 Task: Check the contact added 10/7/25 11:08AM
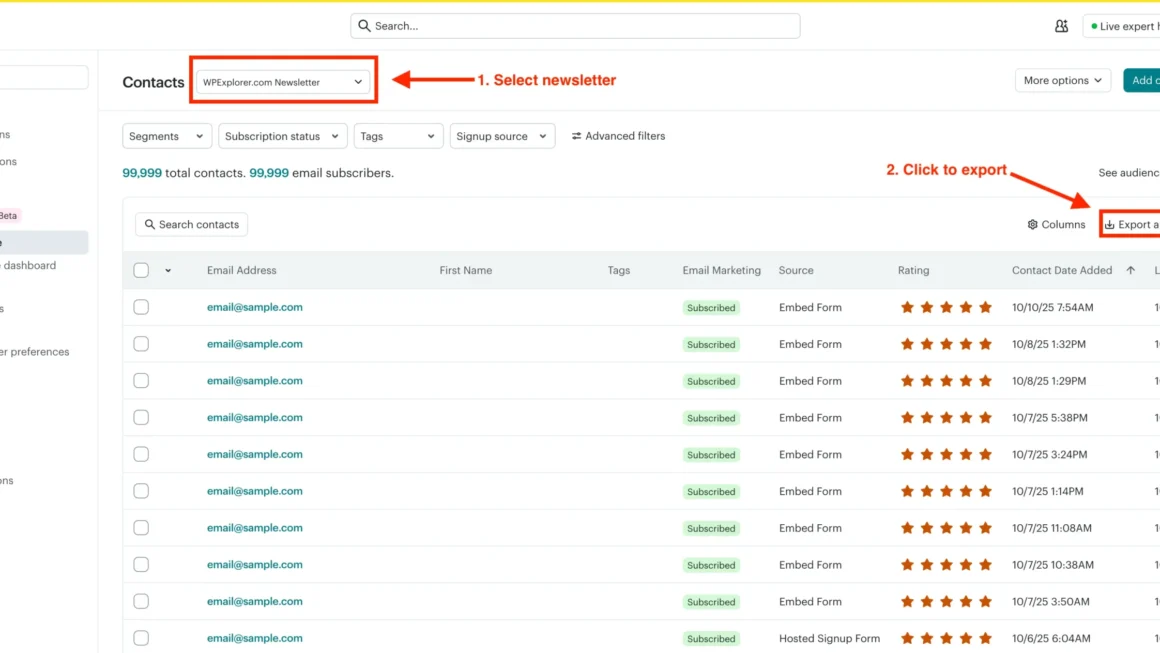pyautogui.click(x=141, y=528)
